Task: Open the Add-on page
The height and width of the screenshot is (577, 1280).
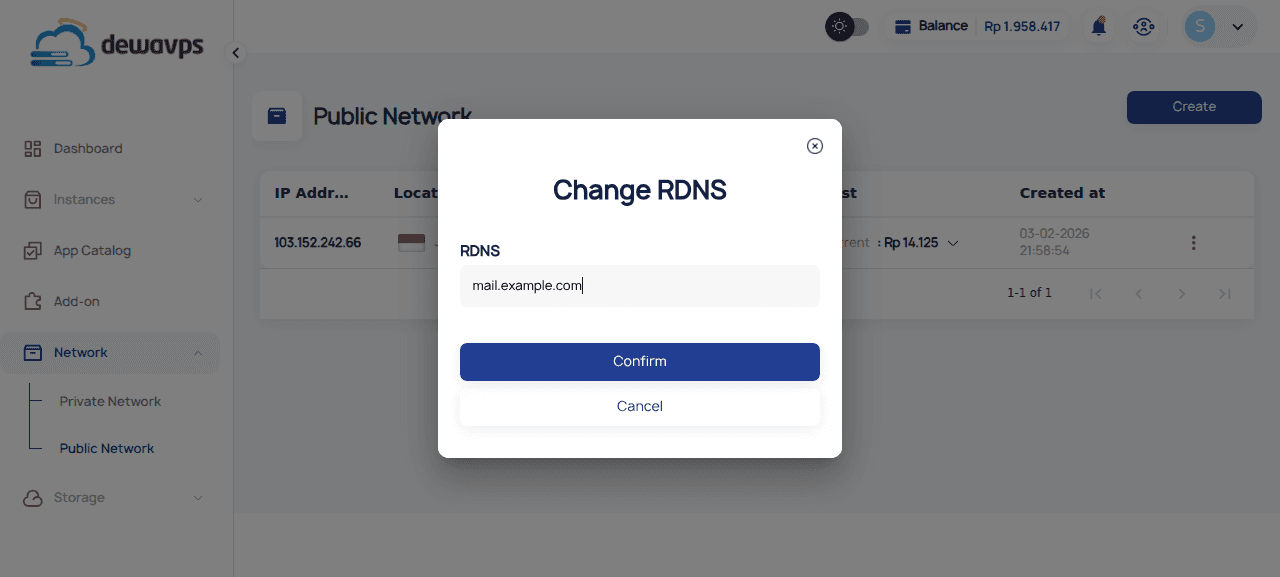Action: click(x=76, y=301)
